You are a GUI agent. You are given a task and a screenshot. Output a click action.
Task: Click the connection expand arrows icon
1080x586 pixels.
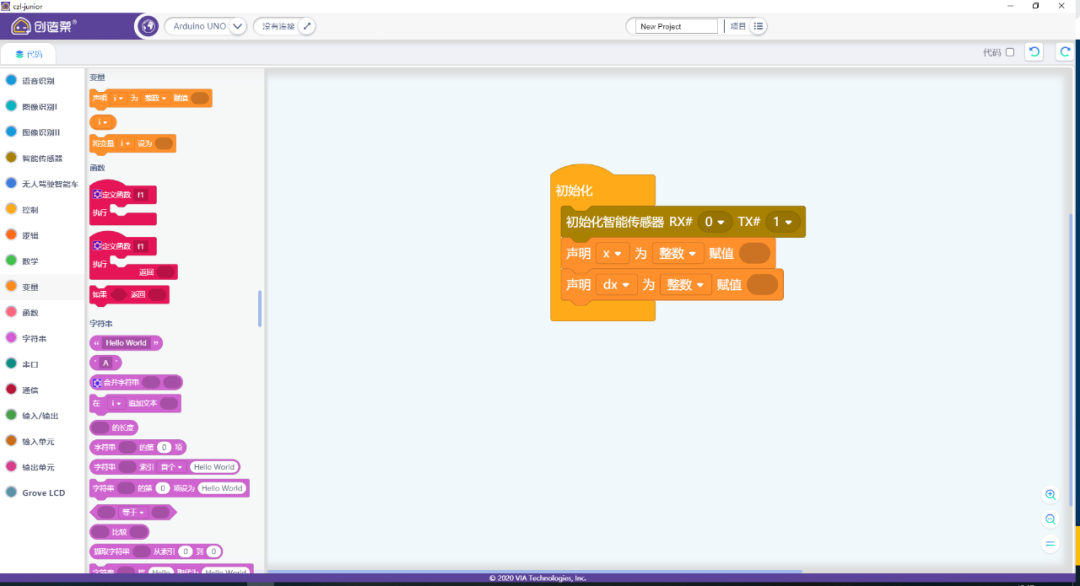coord(307,26)
